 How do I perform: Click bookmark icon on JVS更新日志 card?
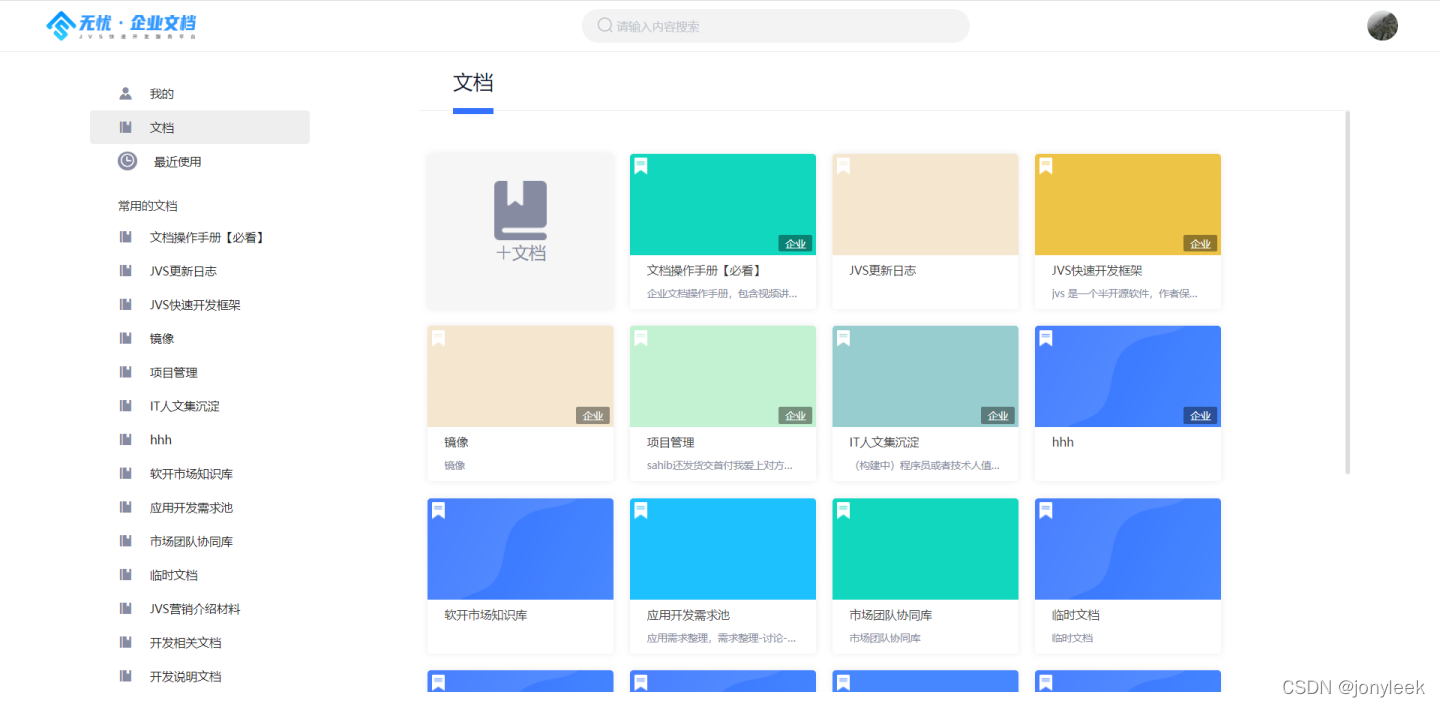pos(843,166)
